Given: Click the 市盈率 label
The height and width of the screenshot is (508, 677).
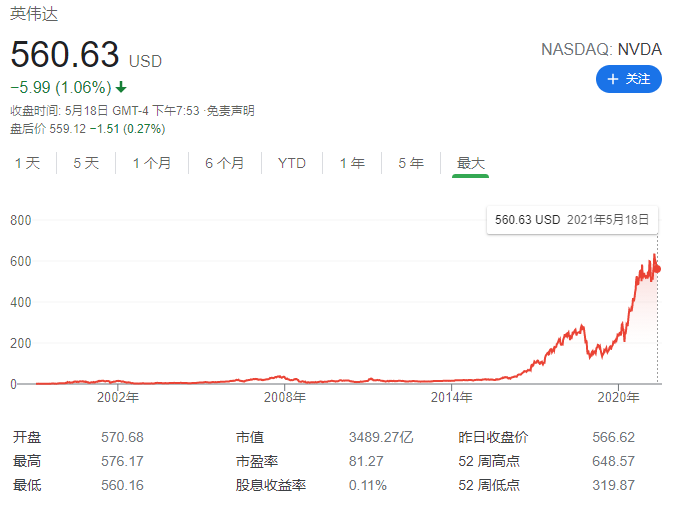Looking at the screenshot, I should click(x=257, y=461).
